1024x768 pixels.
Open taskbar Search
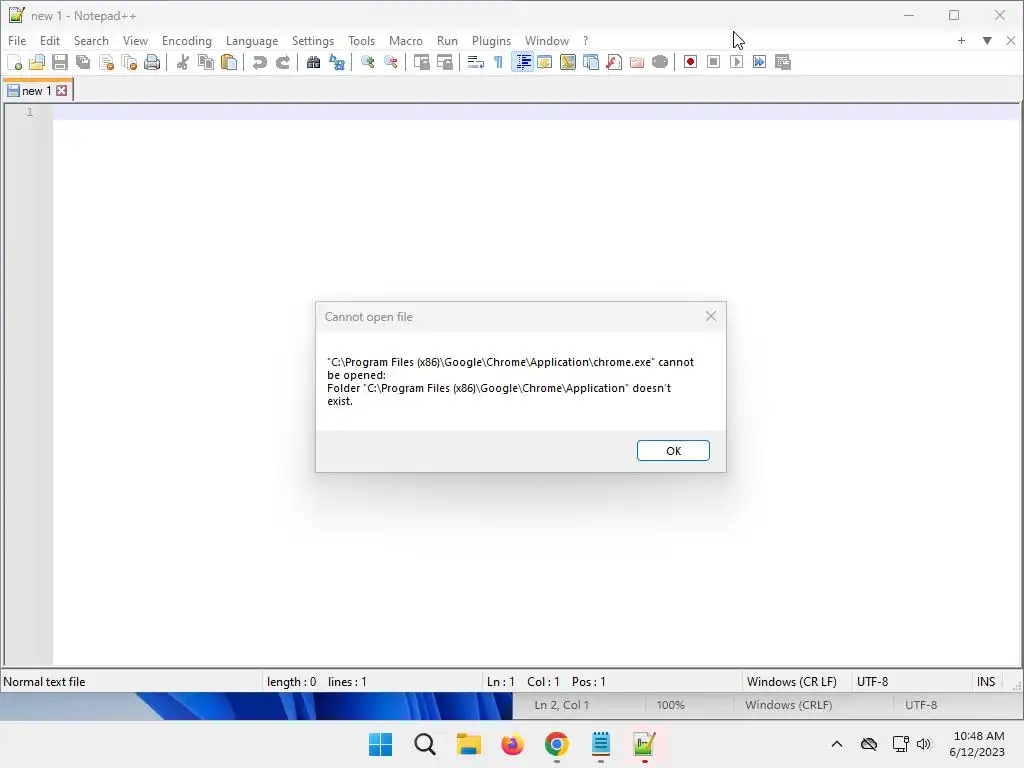424,744
